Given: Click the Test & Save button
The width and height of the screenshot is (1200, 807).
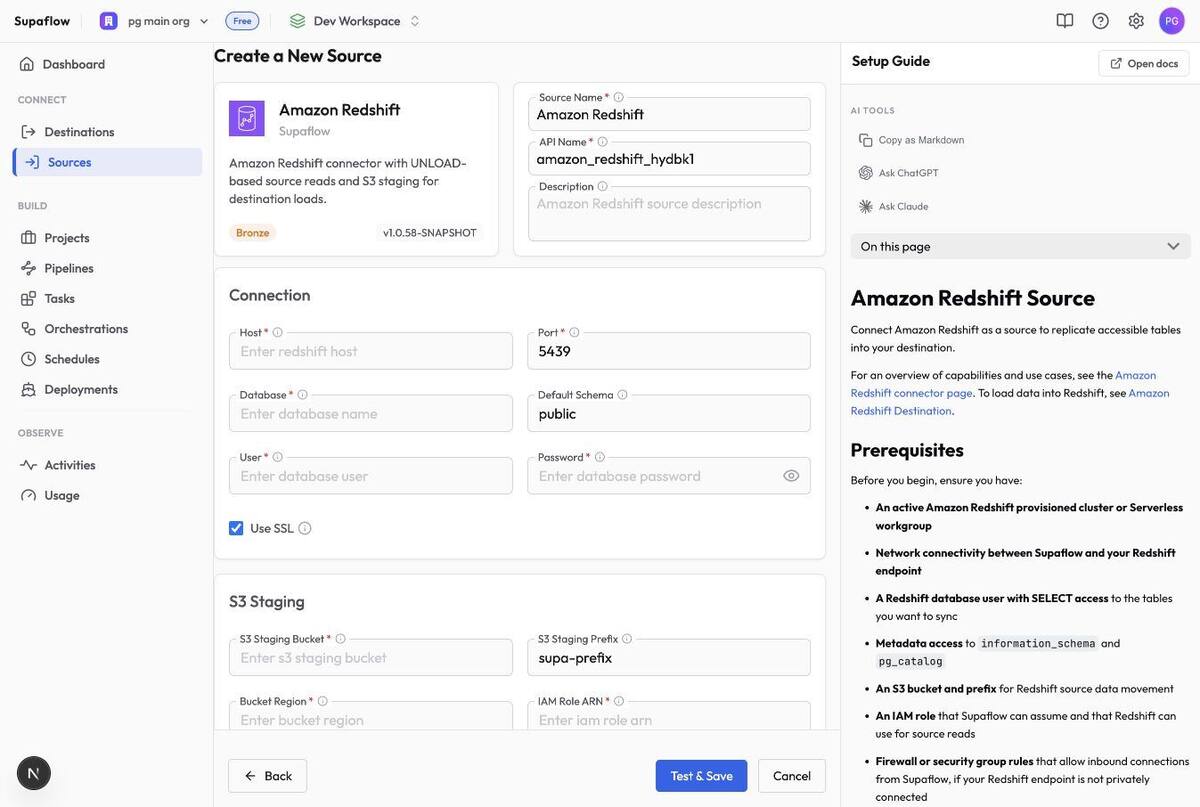Looking at the screenshot, I should pos(701,776).
